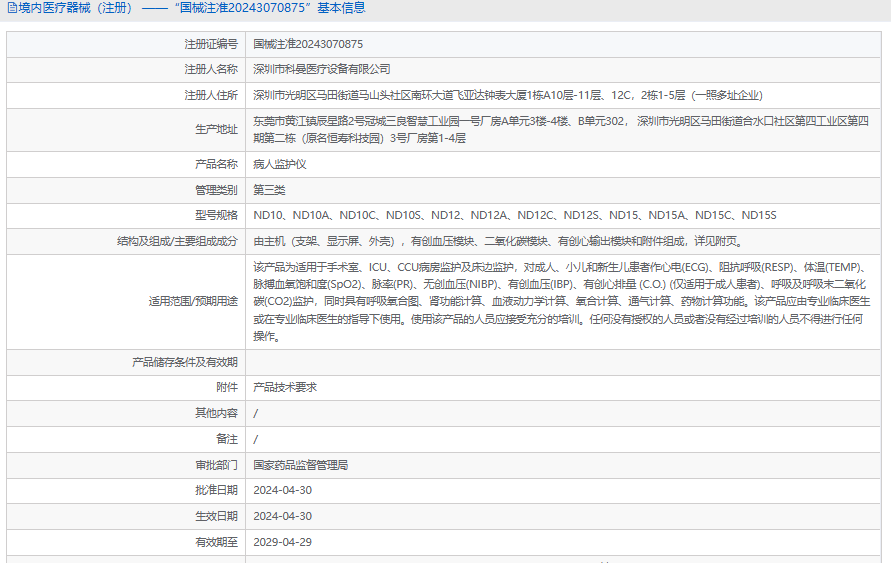Screen dimensions: 891x563
Task: Click the label '生产地址'
Action: click(216, 130)
